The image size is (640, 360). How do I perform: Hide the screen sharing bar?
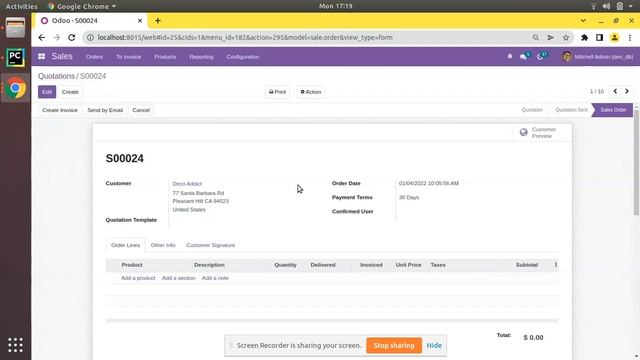434,345
